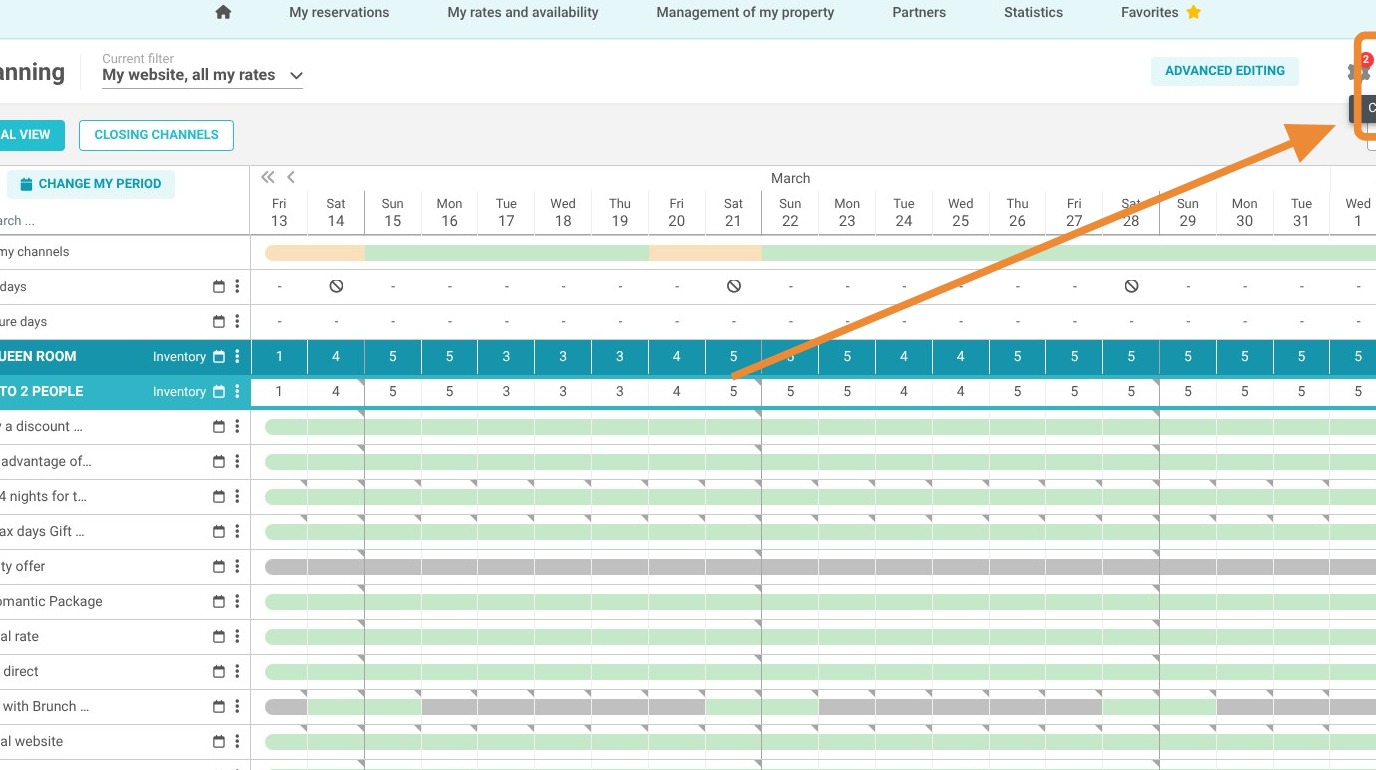Open three-dot menu in 'ty offer' row
The width and height of the screenshot is (1376, 770).
237,567
